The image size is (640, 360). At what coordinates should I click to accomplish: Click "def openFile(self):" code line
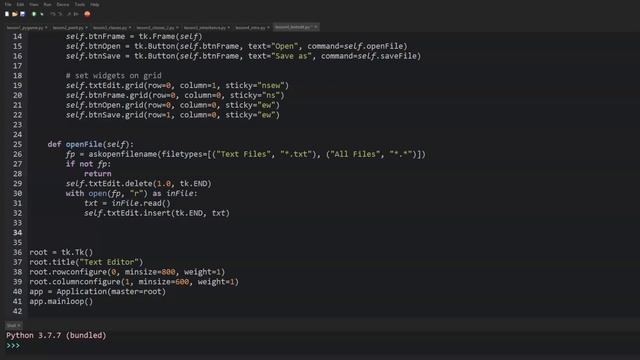pyautogui.click(x=91, y=144)
